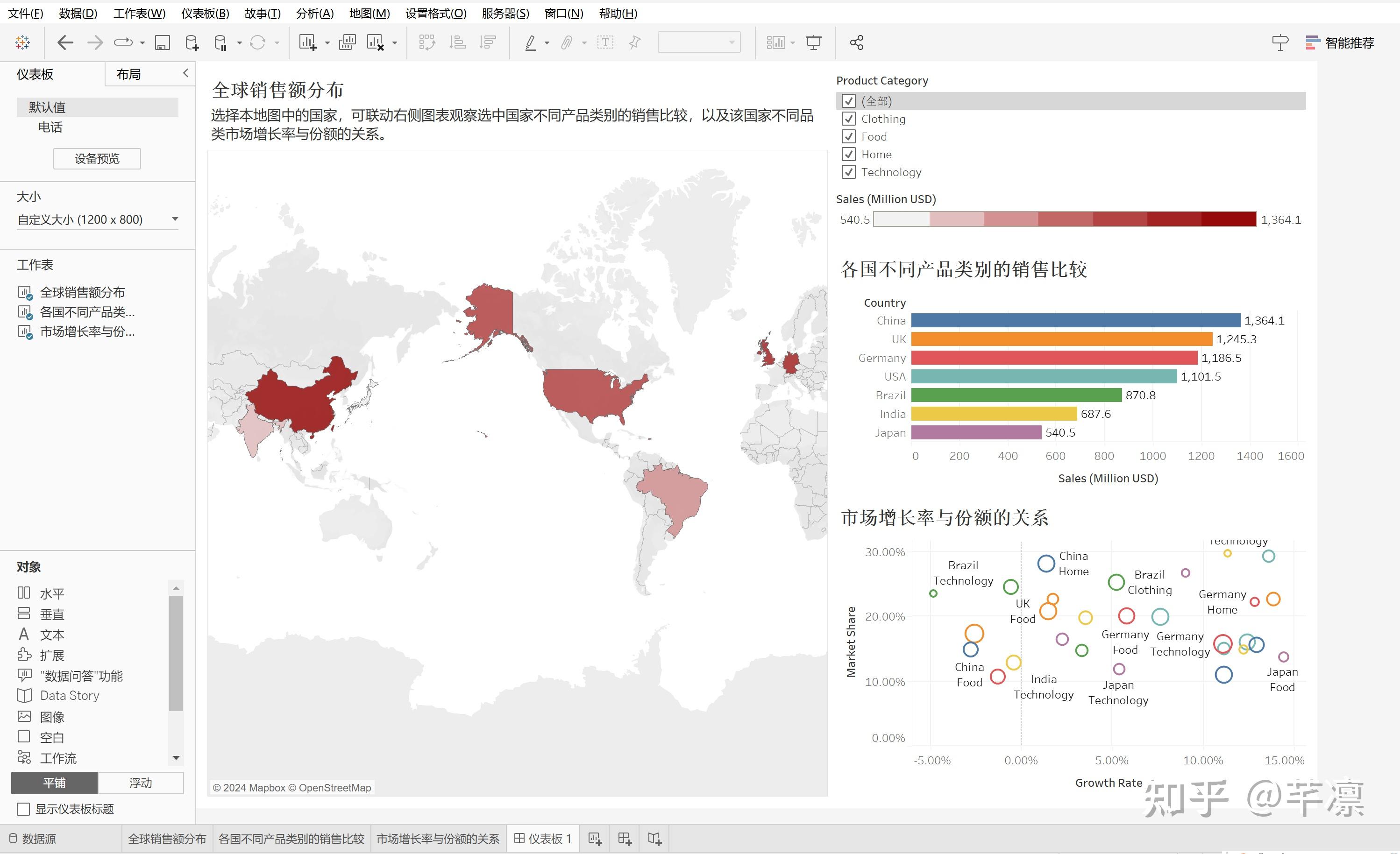Uncheck the Clothing product category filter
The width and height of the screenshot is (1400, 854).
click(849, 119)
